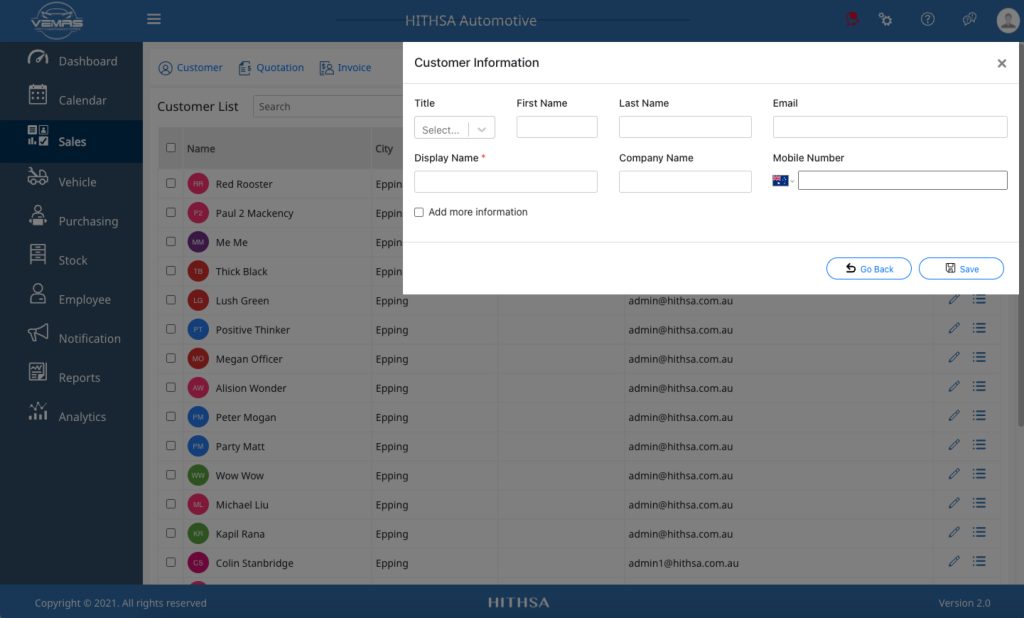The width and height of the screenshot is (1024, 618).
Task: Edit Colin Stanbridge using pencil icon
Action: 954,561
